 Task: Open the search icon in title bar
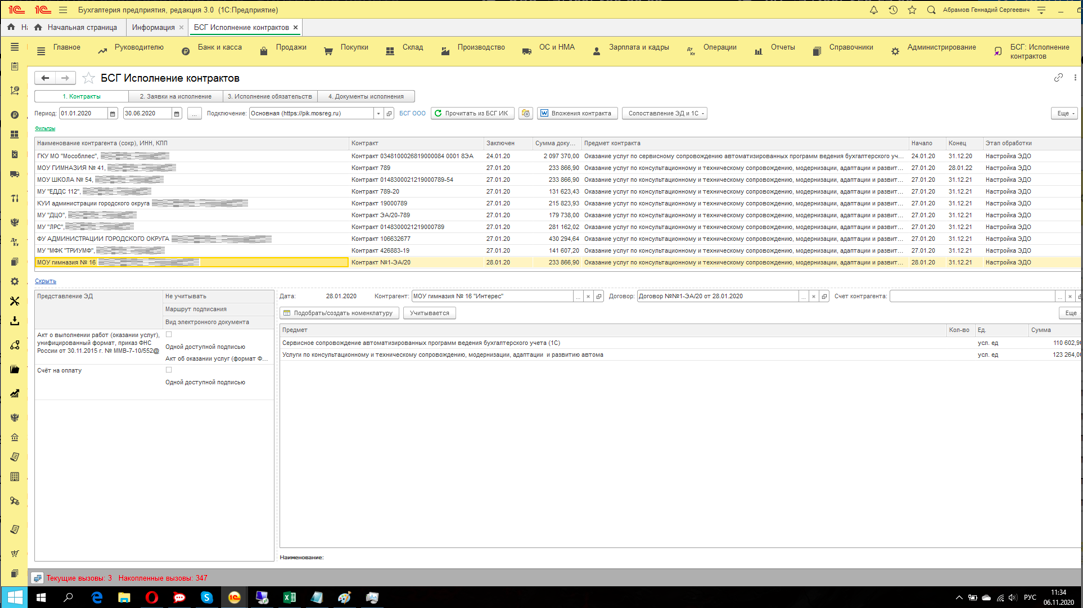(x=931, y=10)
